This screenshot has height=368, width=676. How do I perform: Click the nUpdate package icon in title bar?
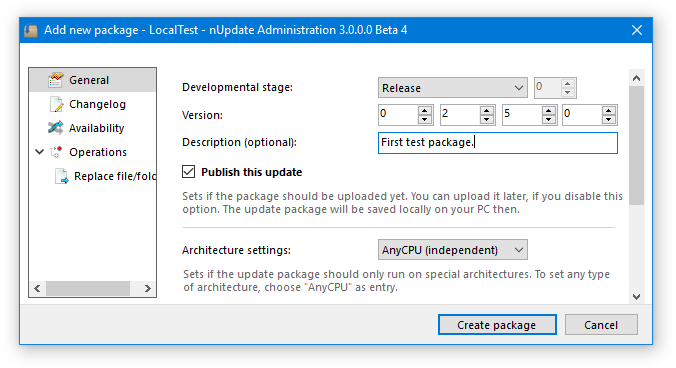coord(31,30)
